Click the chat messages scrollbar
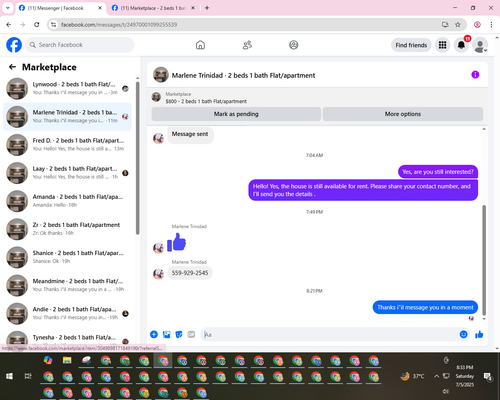Screen dimensions: 500x400 point(484,260)
